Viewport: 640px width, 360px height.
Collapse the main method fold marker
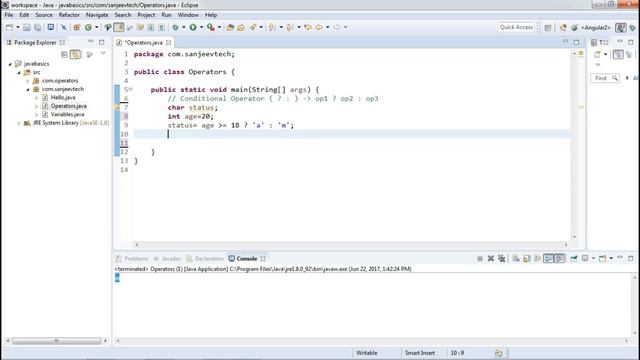coord(131,89)
